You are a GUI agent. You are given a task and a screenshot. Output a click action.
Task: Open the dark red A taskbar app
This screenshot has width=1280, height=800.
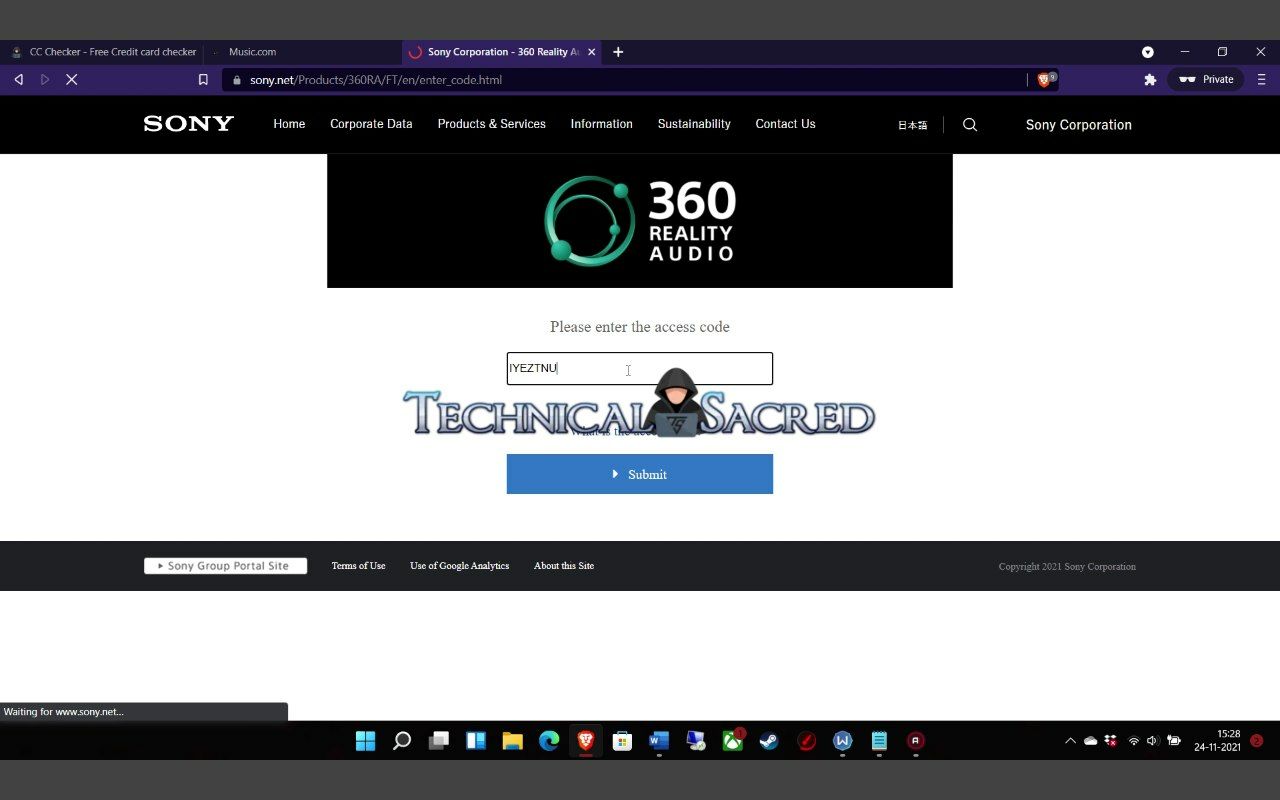[x=916, y=741]
